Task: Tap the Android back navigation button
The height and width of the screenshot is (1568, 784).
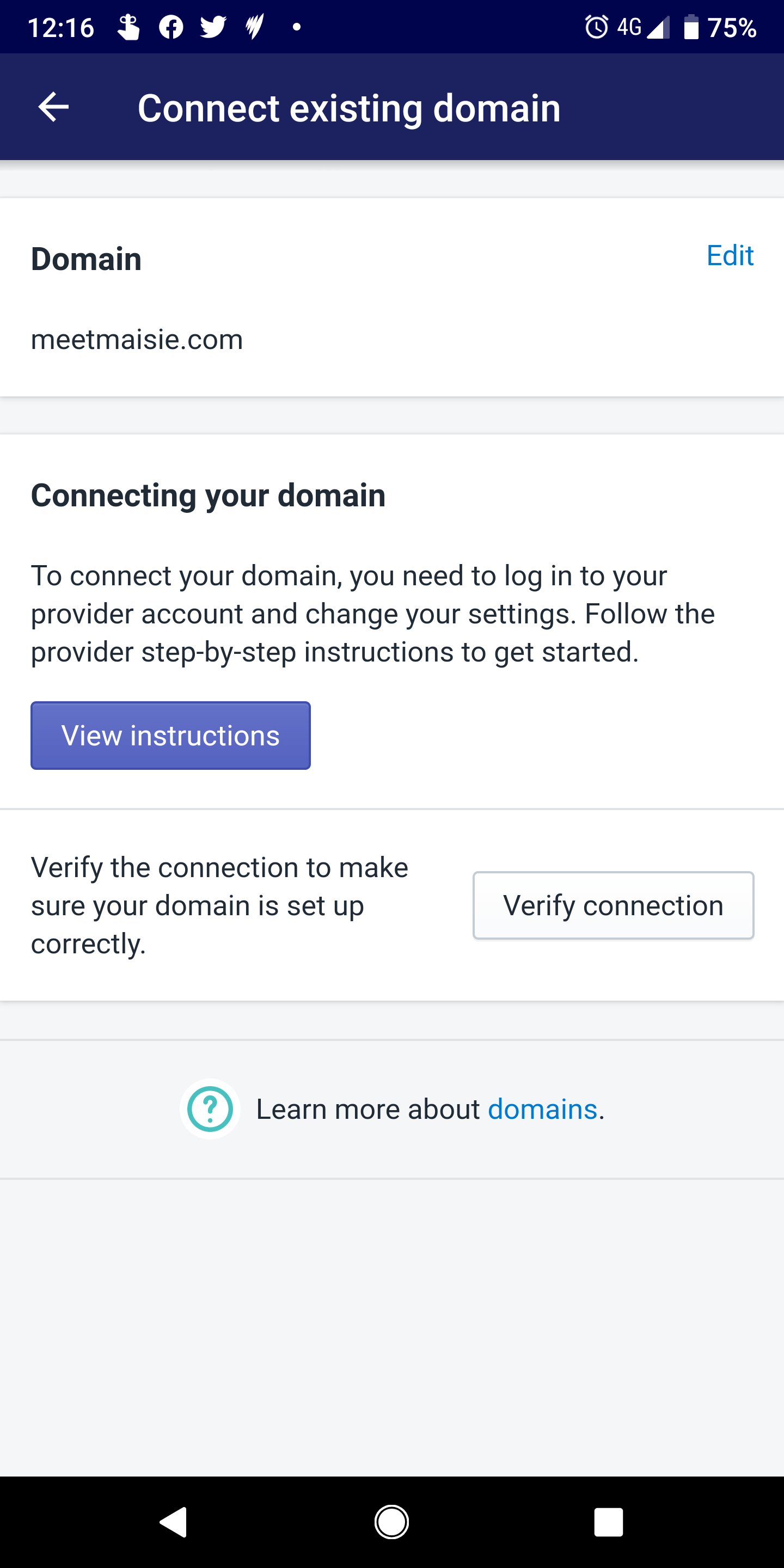Action: tap(174, 1522)
